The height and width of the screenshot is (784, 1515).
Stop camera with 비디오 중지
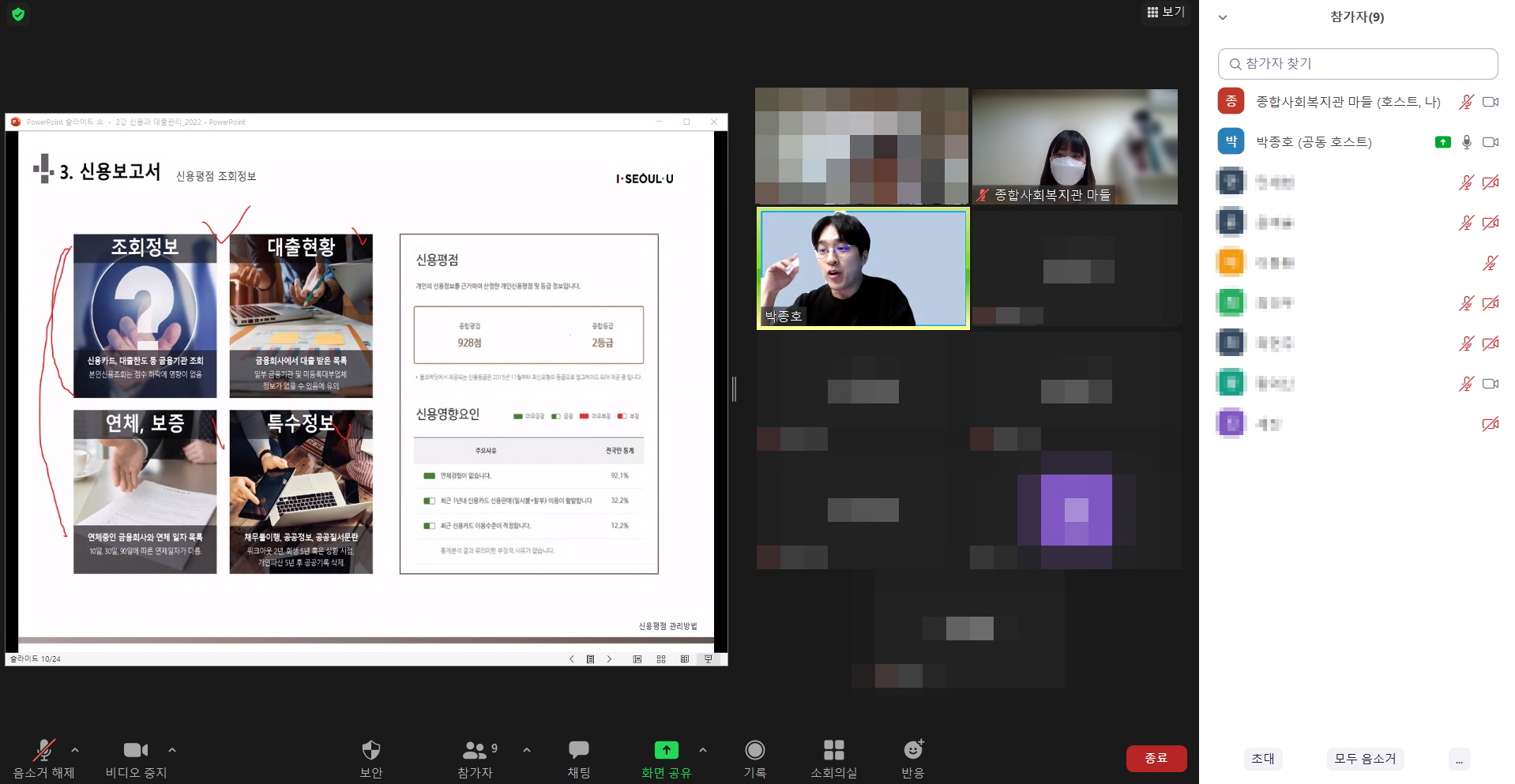(136, 750)
